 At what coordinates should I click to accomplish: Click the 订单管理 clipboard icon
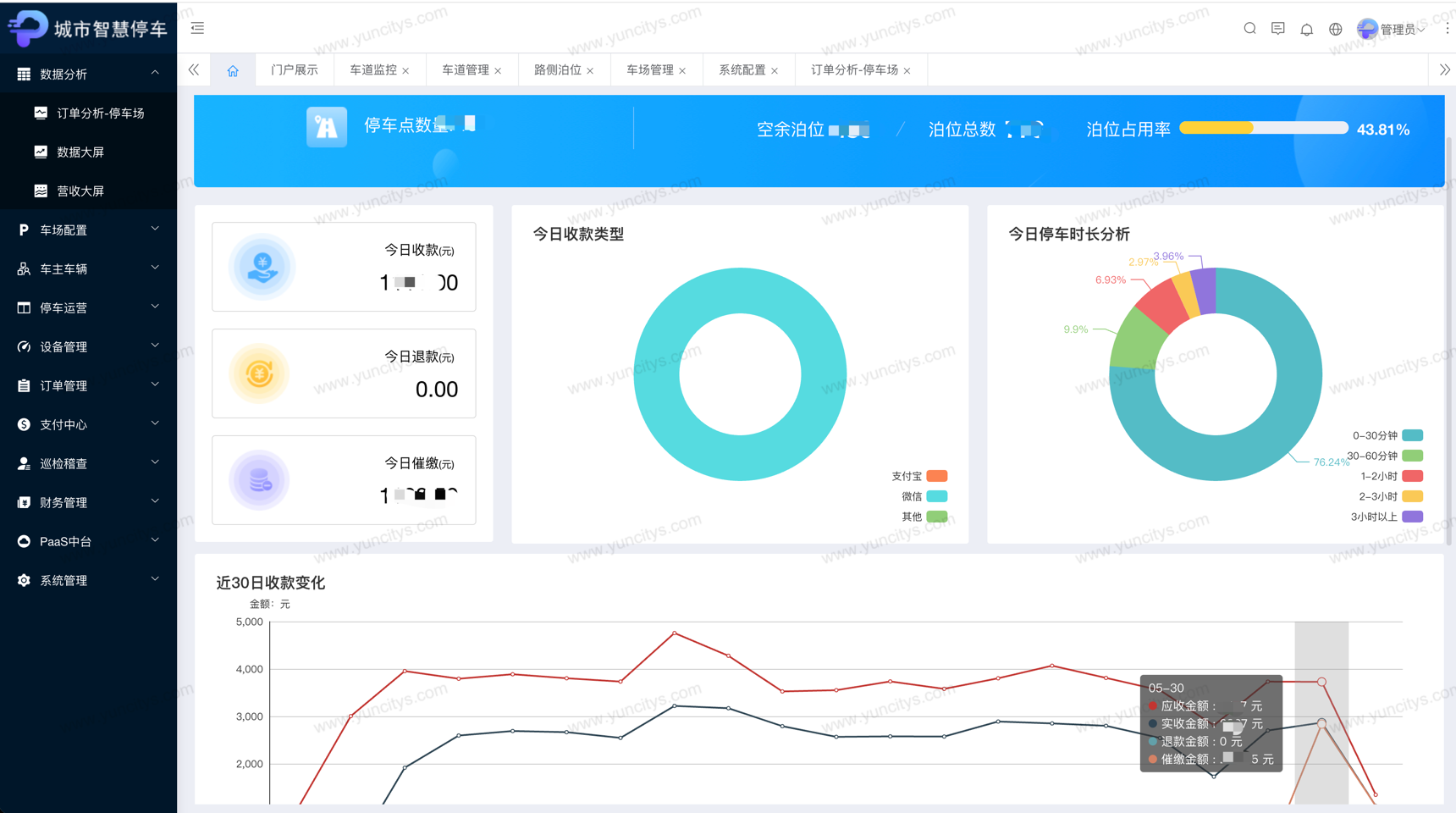[24, 386]
